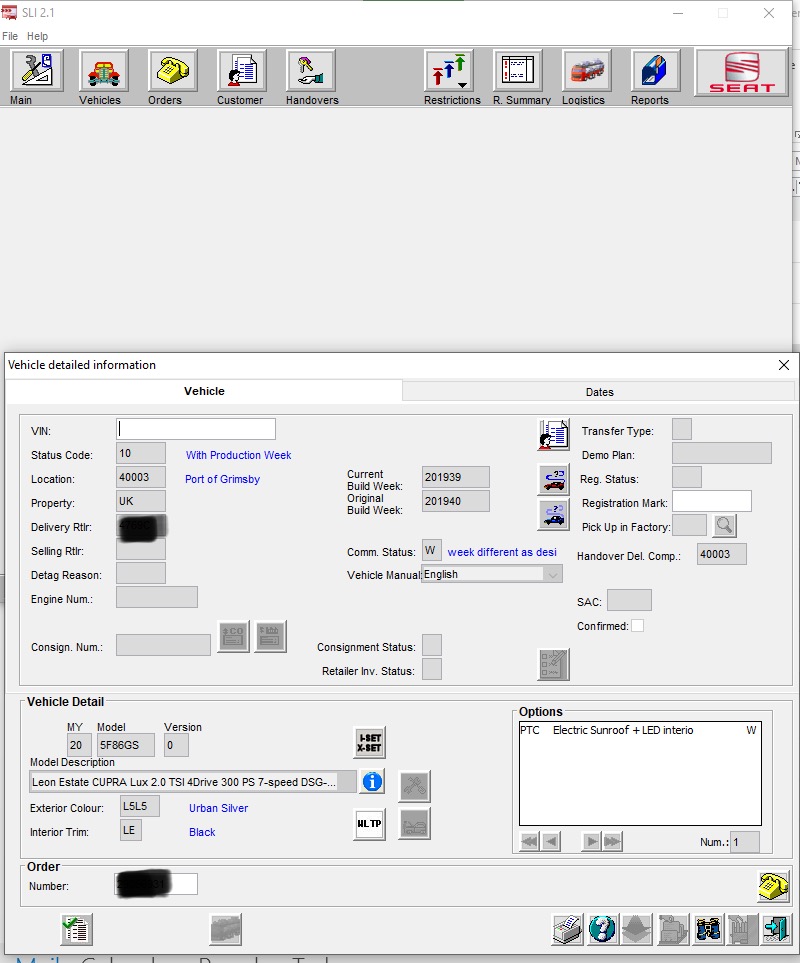Select the Original Build Week value 201940
The height and width of the screenshot is (963, 800).
pos(456,501)
